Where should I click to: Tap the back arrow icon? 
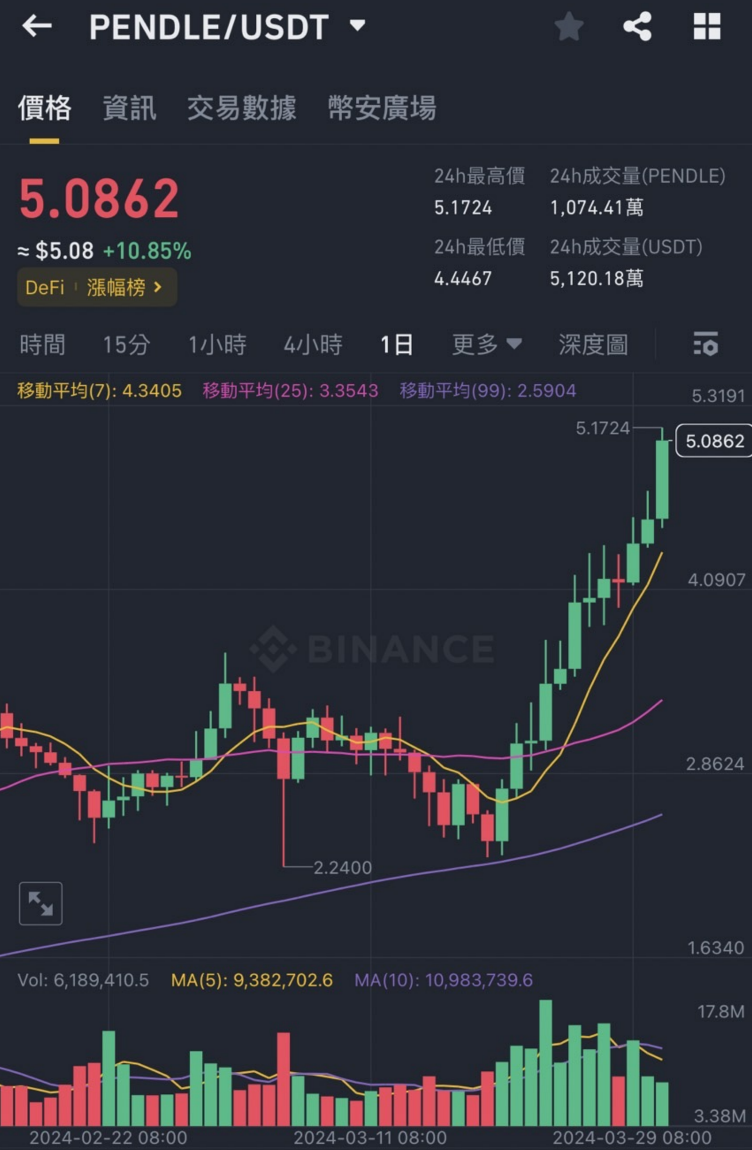[37, 27]
